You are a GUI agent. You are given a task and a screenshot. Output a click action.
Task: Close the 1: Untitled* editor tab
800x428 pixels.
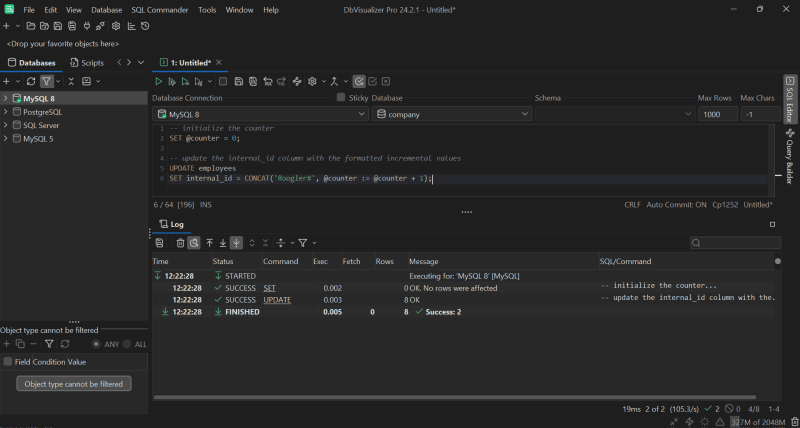219,62
